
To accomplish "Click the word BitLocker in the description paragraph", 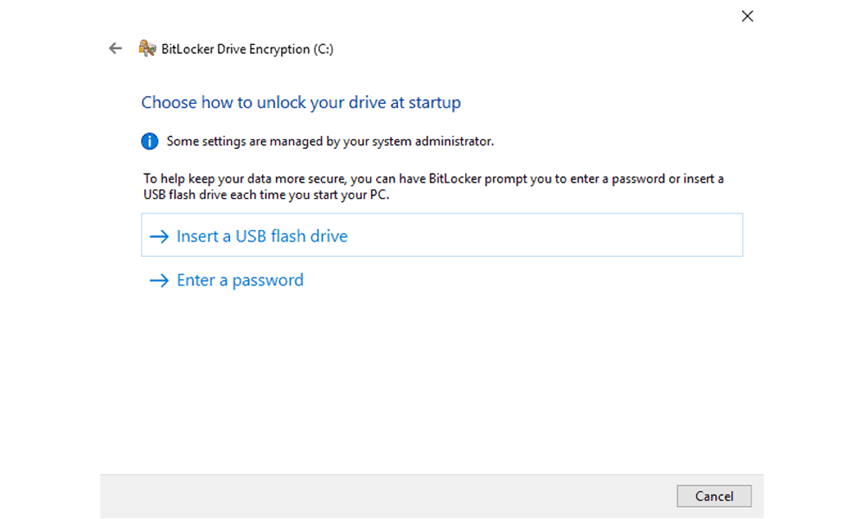I will tap(455, 179).
